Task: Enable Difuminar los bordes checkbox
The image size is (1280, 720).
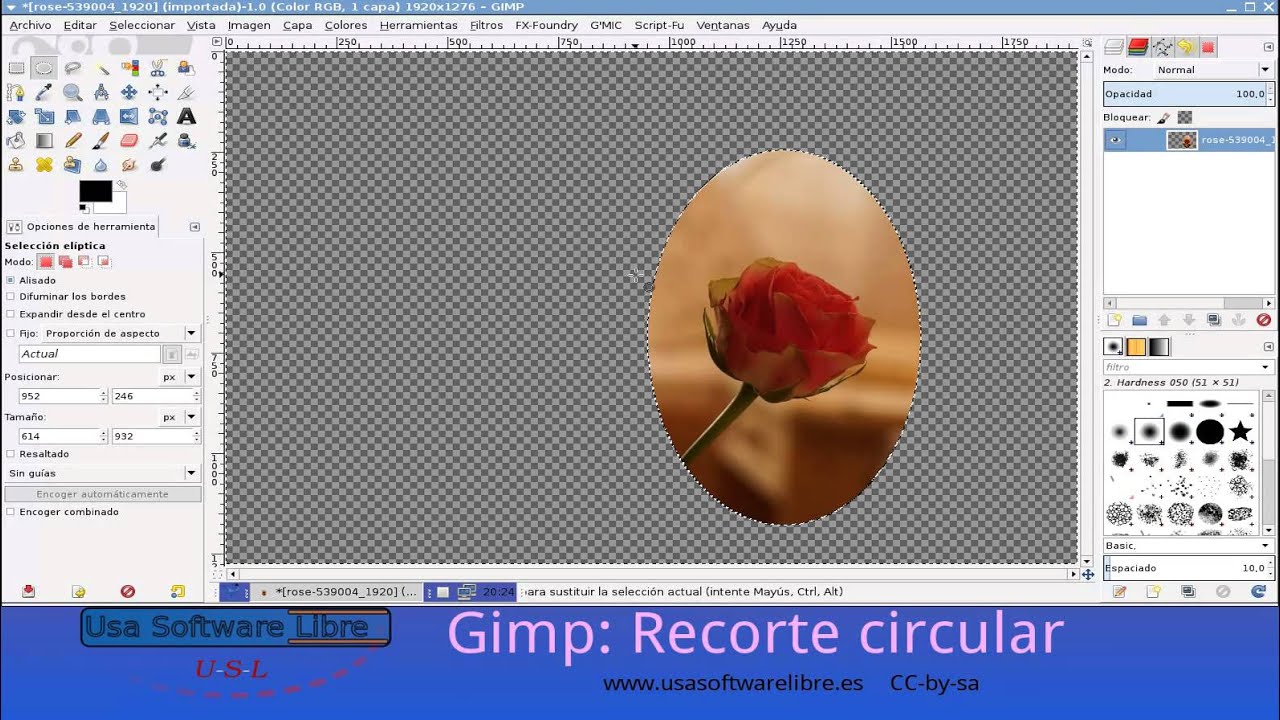Action: (11, 297)
